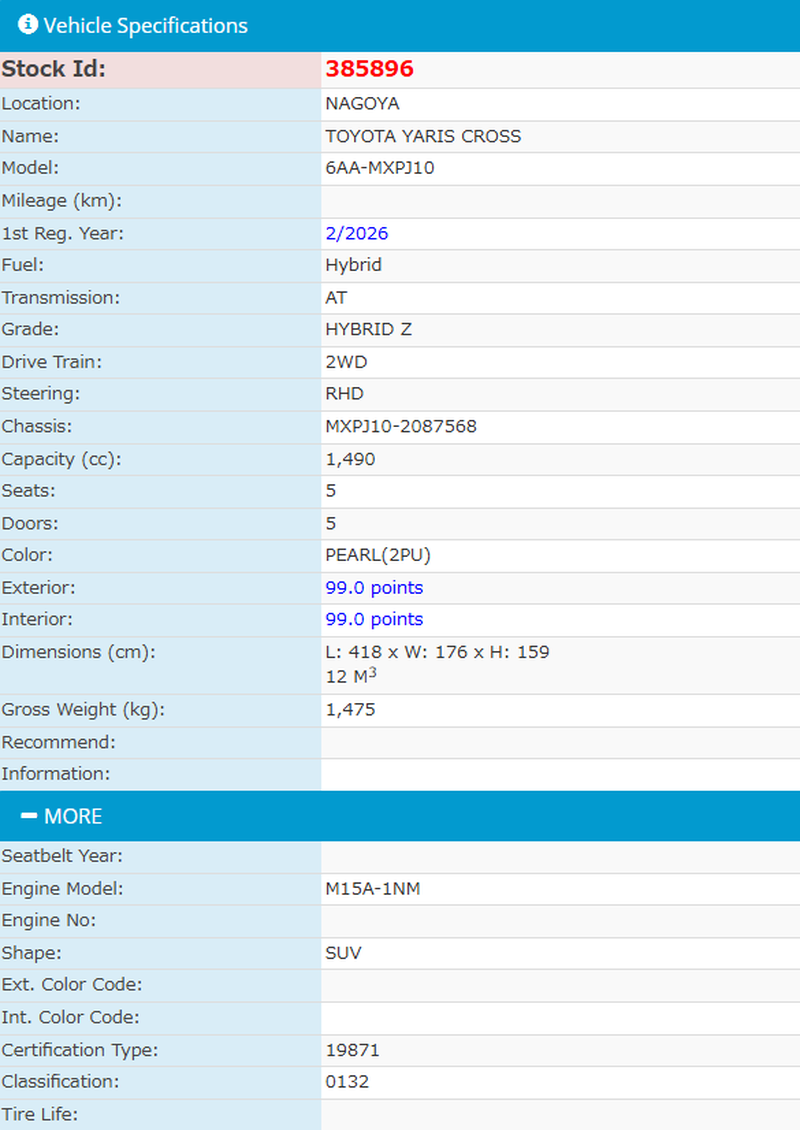Click the Information: label
Image resolution: width=800 pixels, height=1130 pixels.
pos(56,774)
